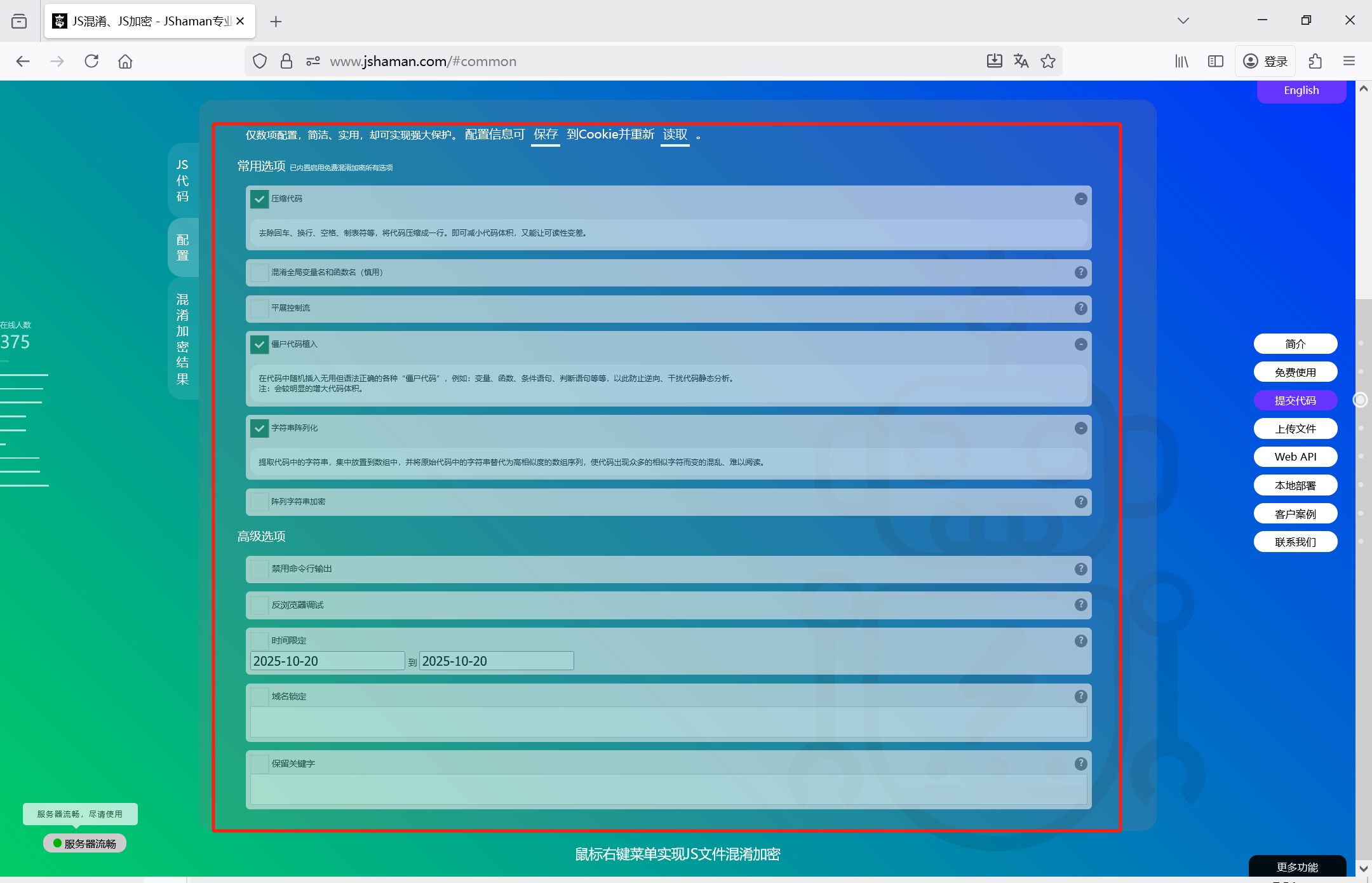
Task: Enable the 反浏览器调试 checkbox
Action: click(x=259, y=605)
